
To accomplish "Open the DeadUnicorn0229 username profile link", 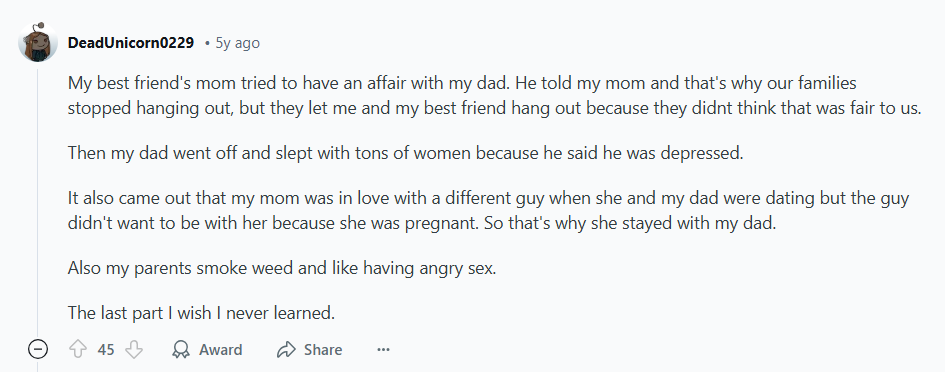I will [131, 43].
